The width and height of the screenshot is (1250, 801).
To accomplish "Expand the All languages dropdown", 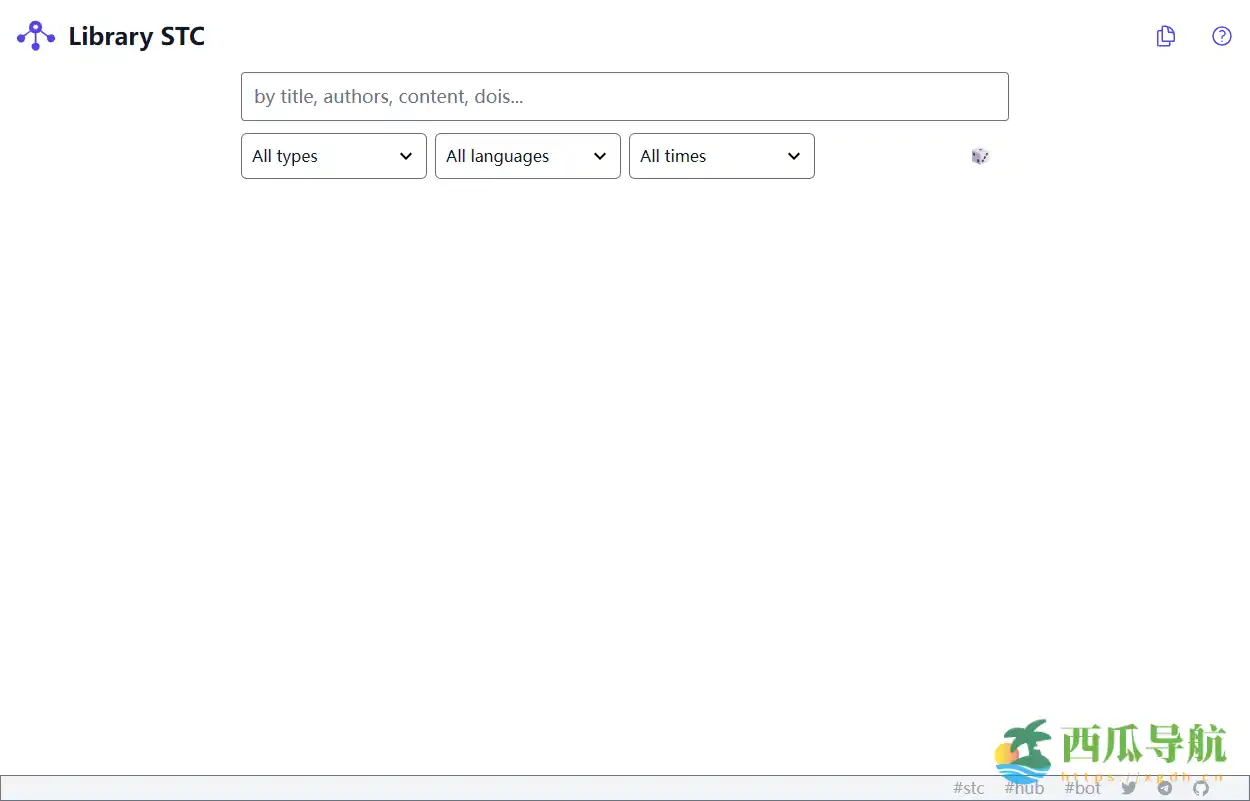I will [514, 156].
